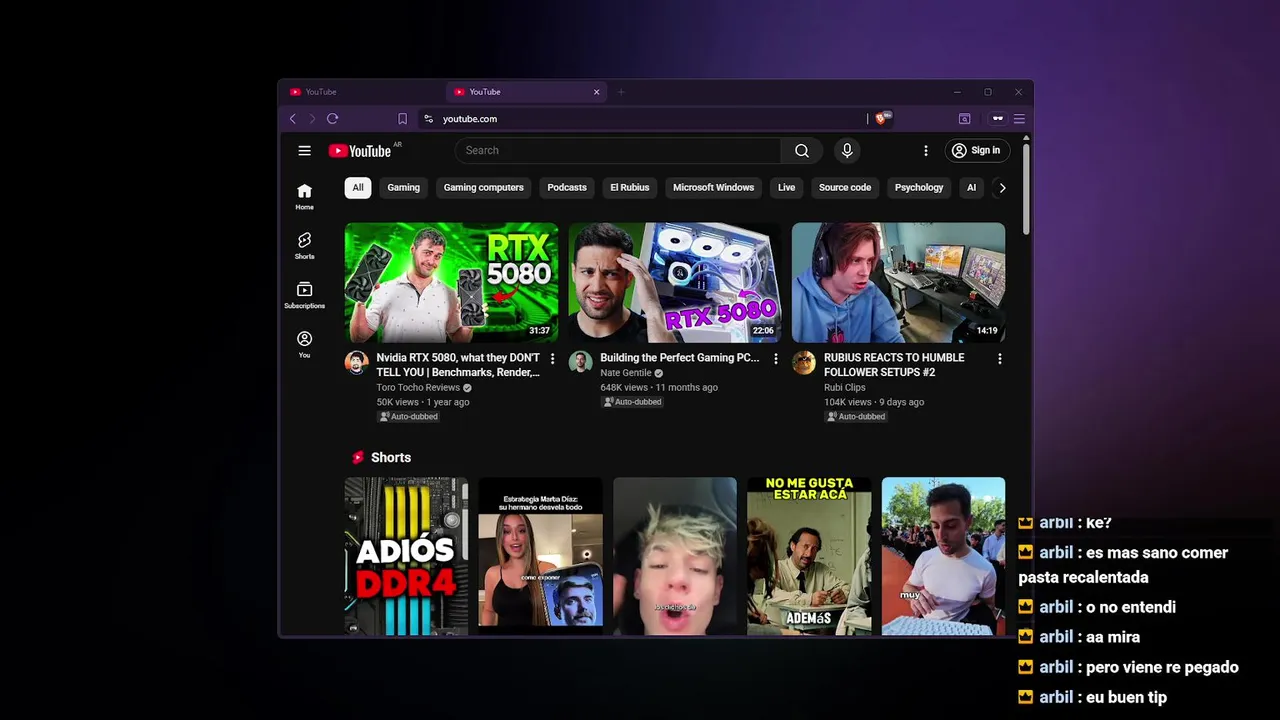
Task: Open options menu for Building the Perfect Gaming PC
Action: (x=775, y=359)
